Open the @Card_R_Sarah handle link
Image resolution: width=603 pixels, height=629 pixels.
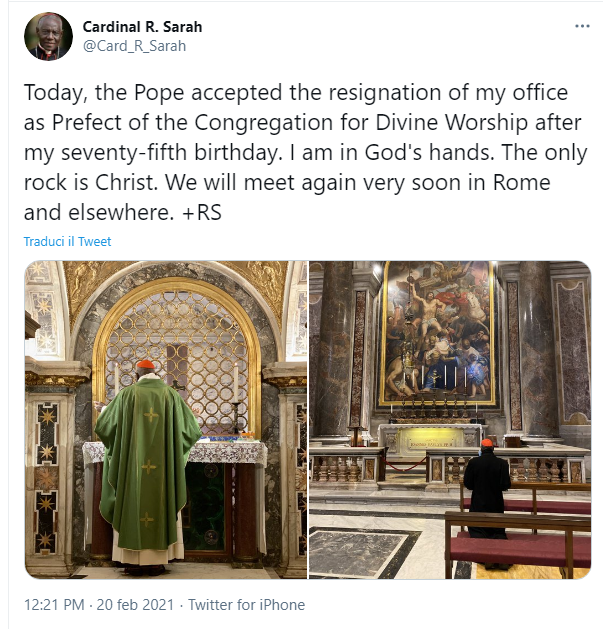pyautogui.click(x=134, y=46)
